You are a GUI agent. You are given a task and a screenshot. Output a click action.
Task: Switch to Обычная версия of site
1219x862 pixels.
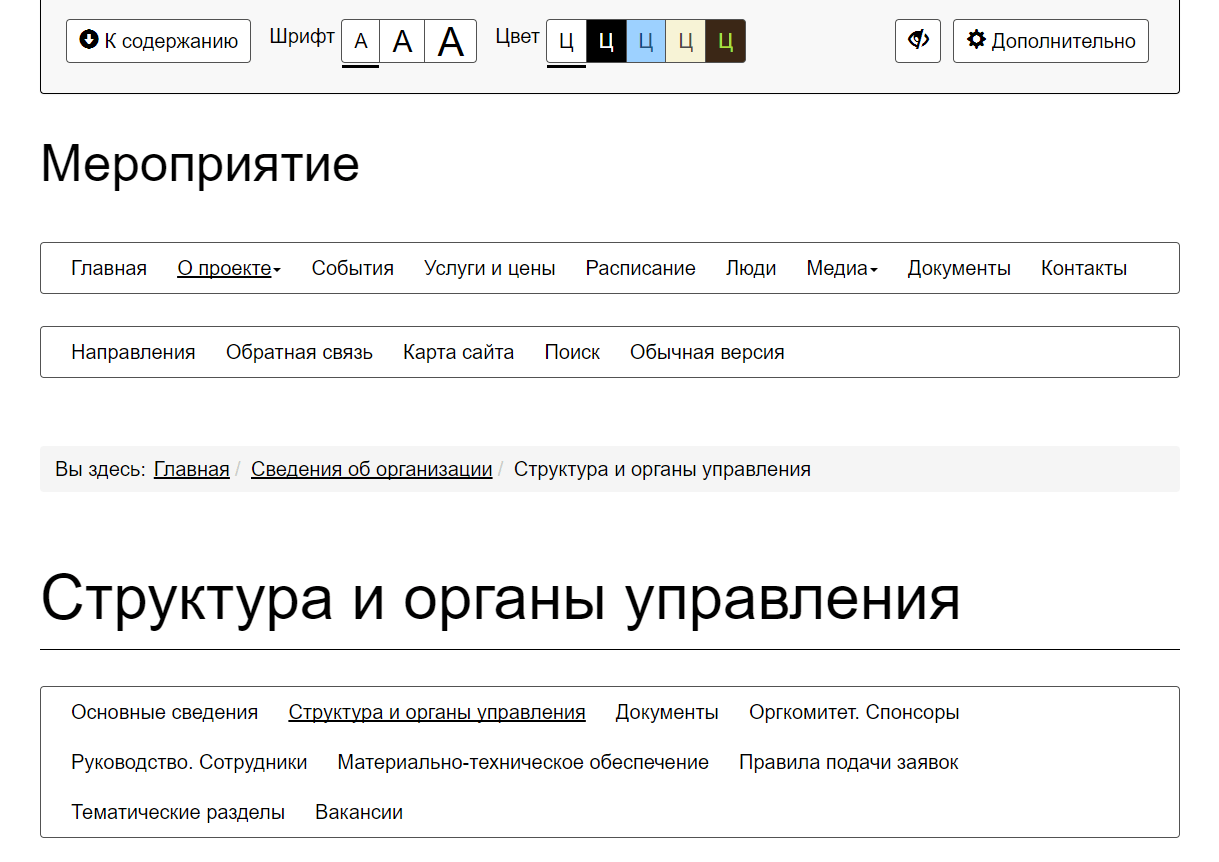point(706,352)
